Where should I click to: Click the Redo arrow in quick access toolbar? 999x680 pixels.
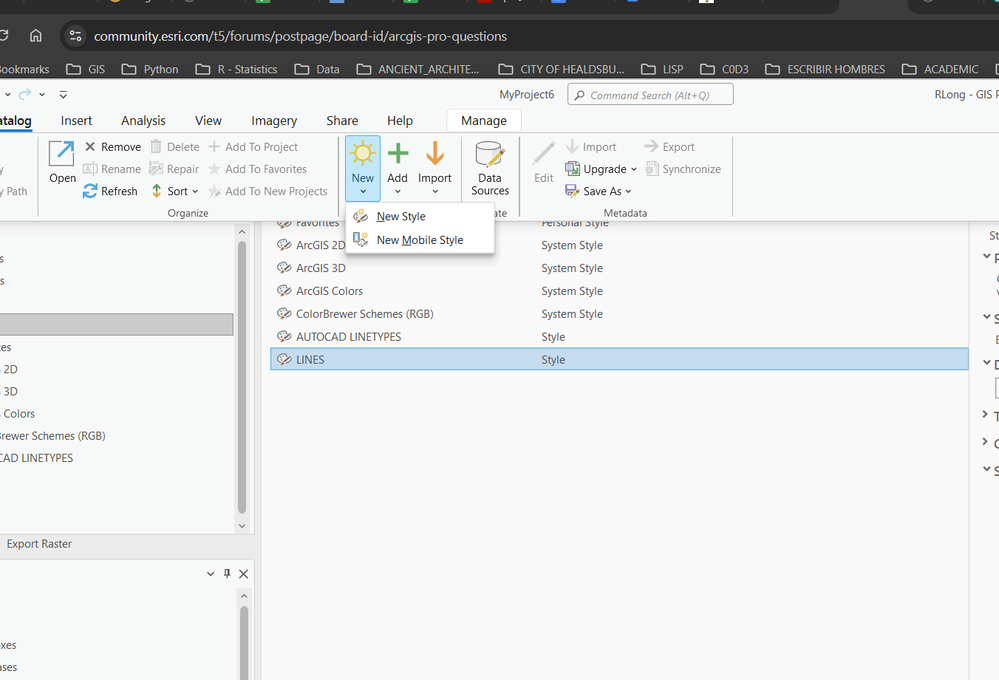click(24, 94)
